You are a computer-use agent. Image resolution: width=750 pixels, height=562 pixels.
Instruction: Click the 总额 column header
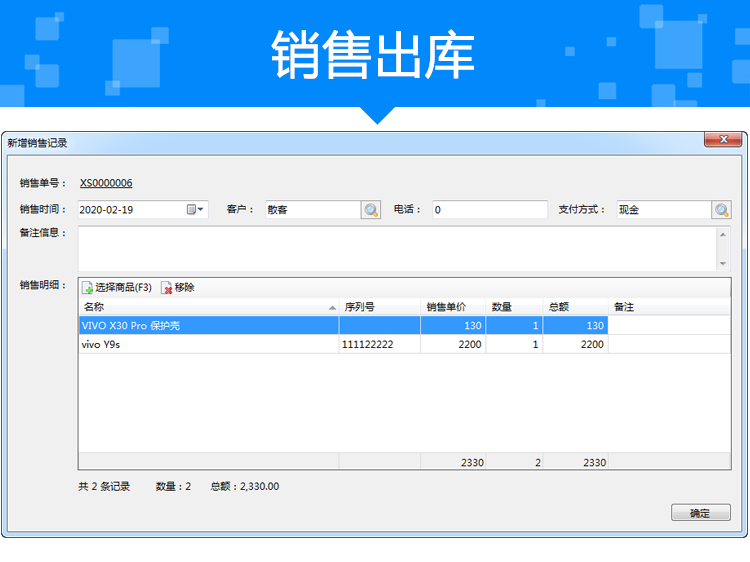(x=575, y=307)
